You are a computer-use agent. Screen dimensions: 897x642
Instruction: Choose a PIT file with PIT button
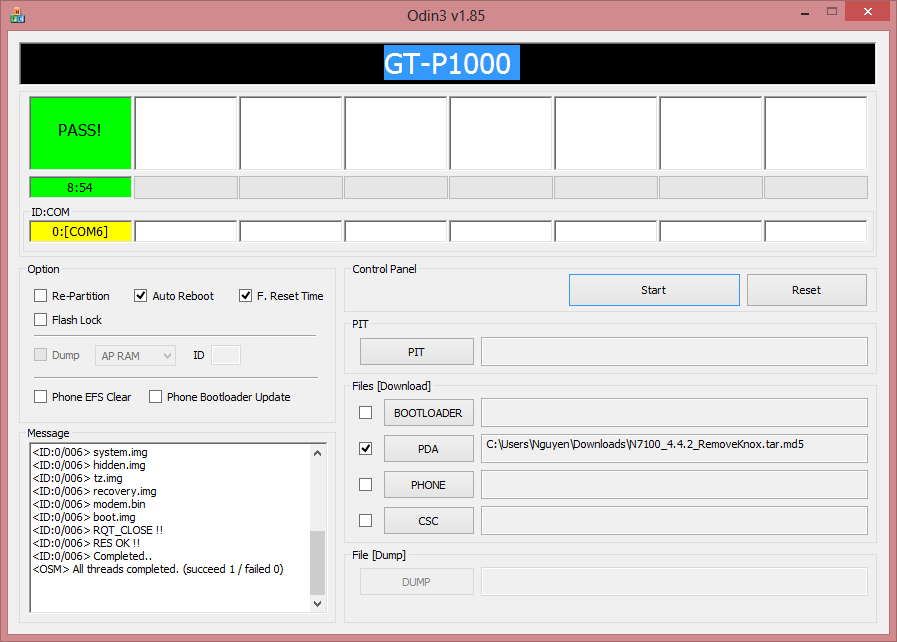[416, 352]
